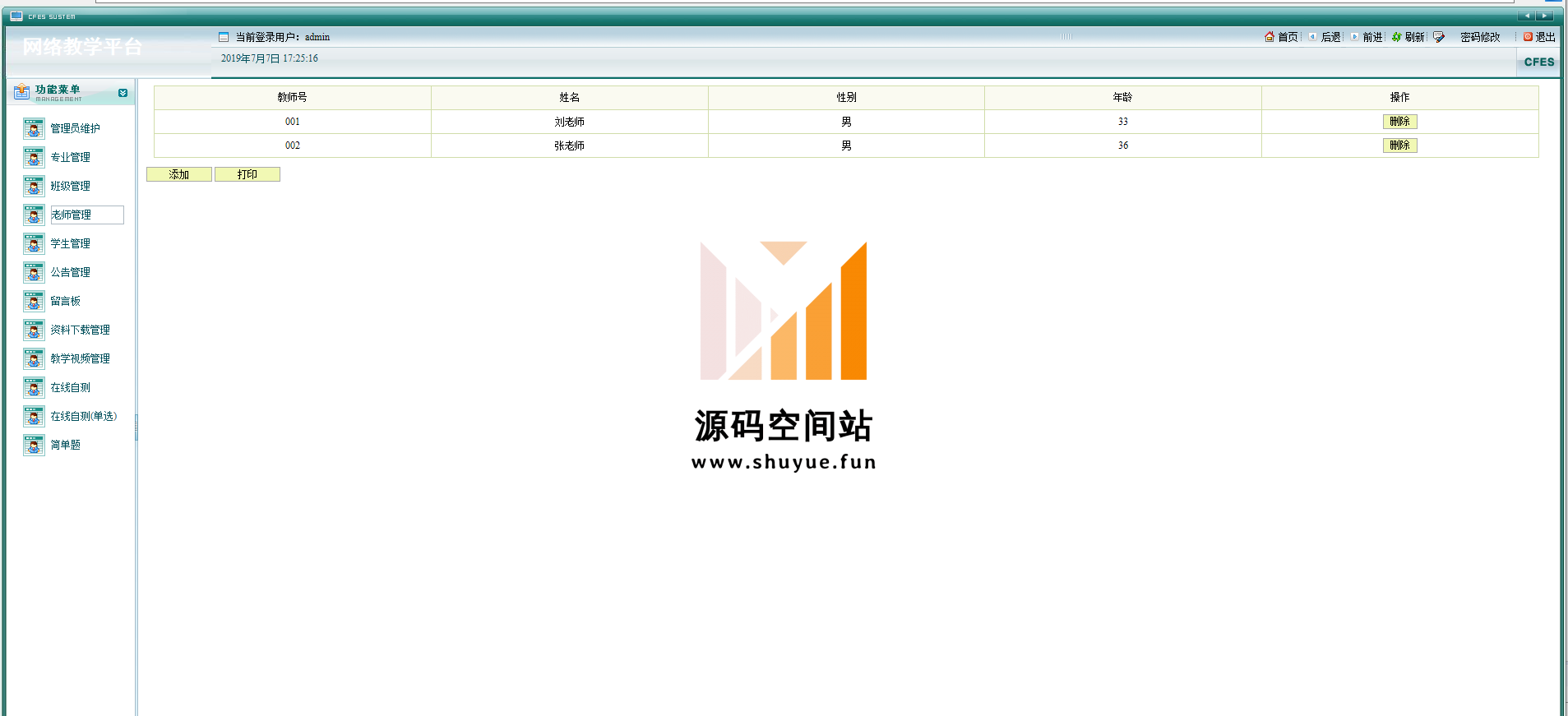This screenshot has height=716, width=1568.
Task: Click the 教师号 column header
Action: (293, 98)
